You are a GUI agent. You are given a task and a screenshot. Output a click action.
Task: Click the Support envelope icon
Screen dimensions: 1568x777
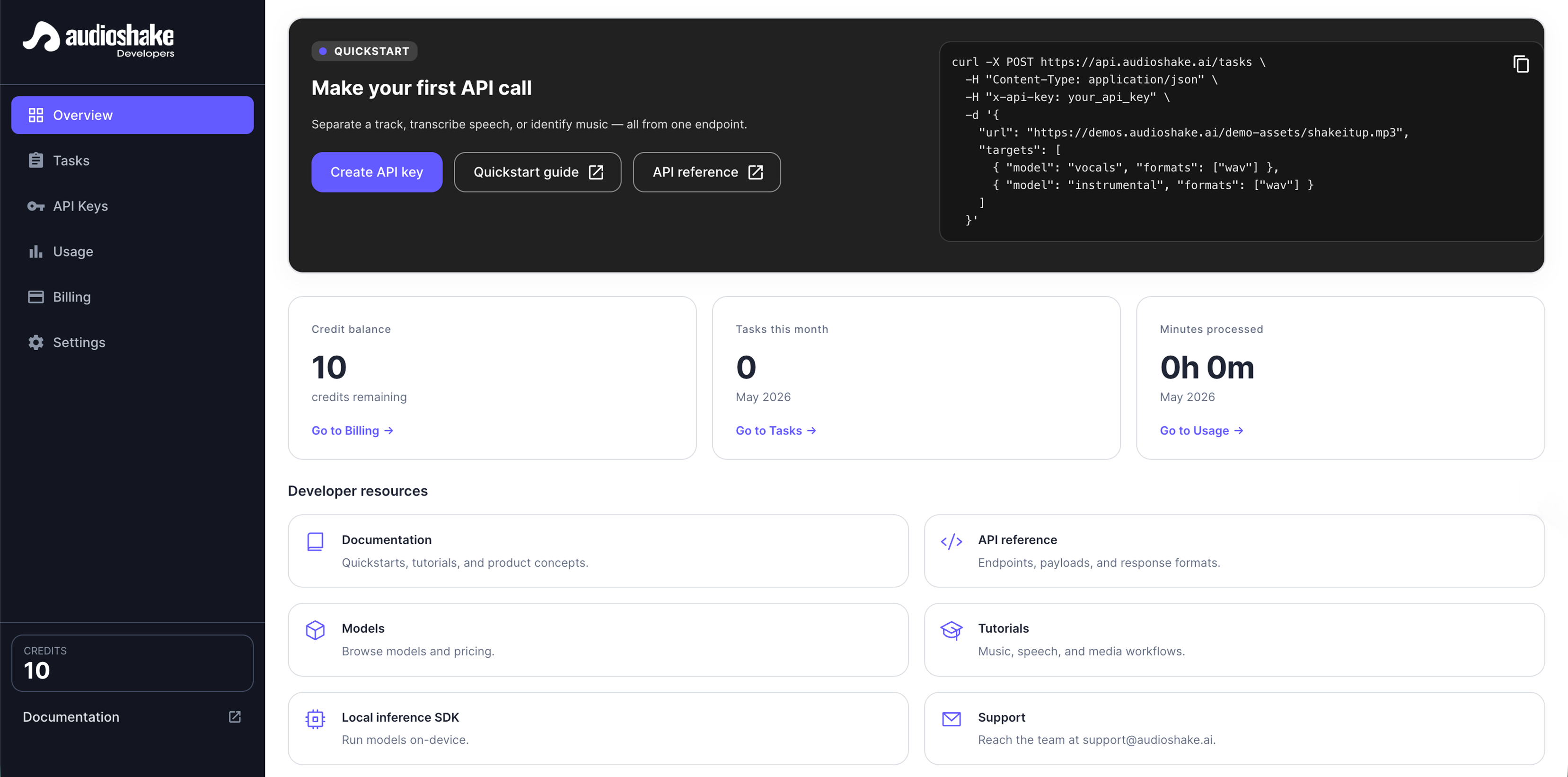pyautogui.click(x=951, y=719)
